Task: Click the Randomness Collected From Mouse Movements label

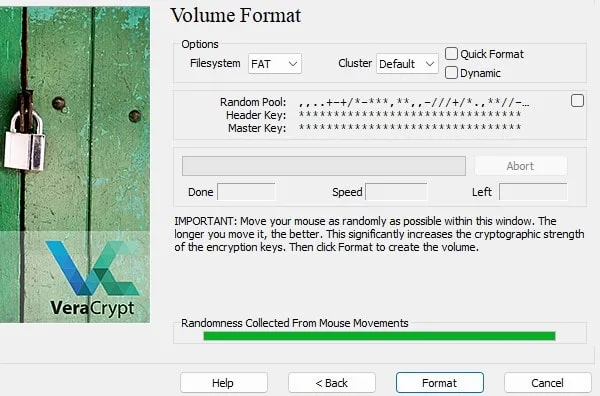Action: [295, 323]
